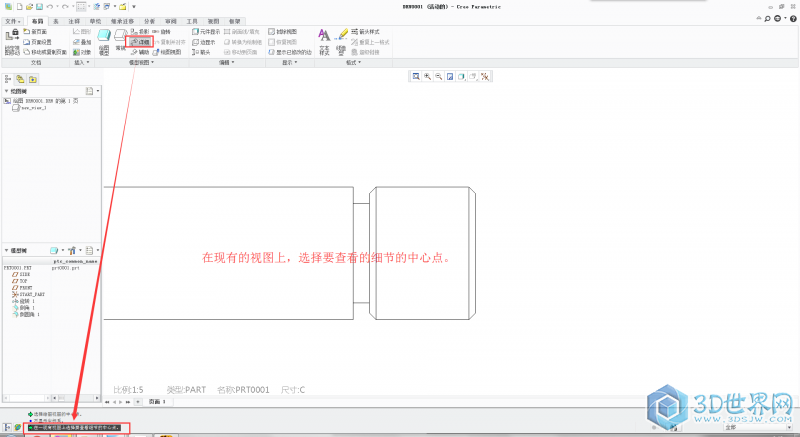Select the favorites navigator tab icon
The image size is (800, 437).
coord(33,79)
